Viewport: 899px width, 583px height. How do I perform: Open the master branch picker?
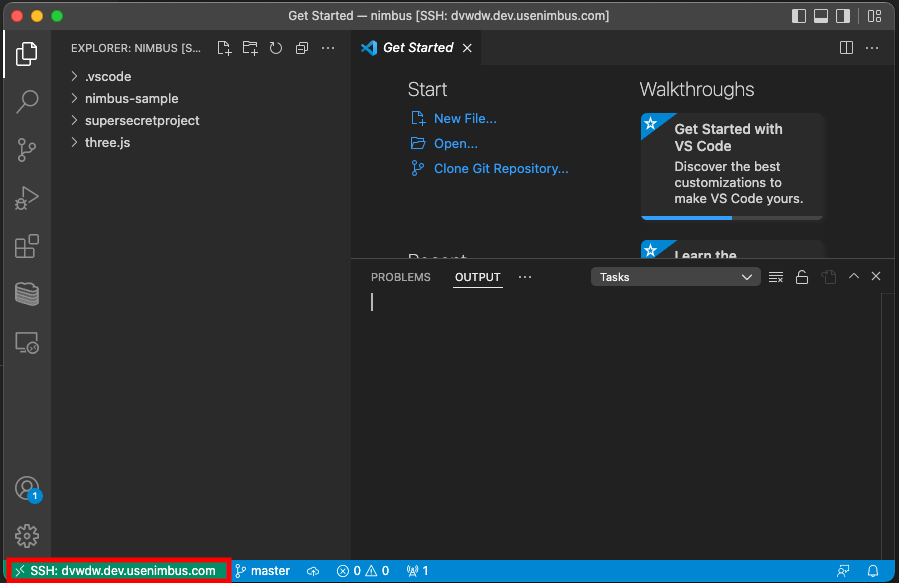point(263,571)
